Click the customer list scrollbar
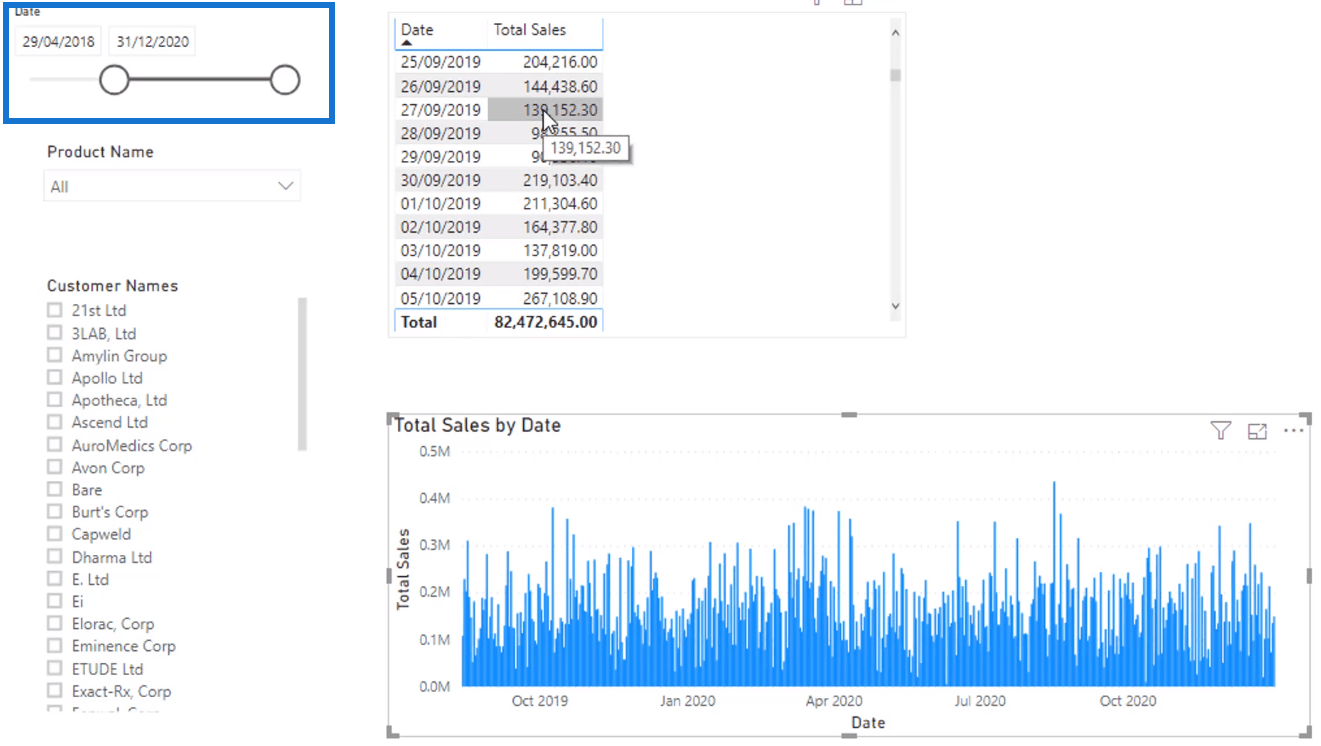The width and height of the screenshot is (1321, 746). coord(302,373)
